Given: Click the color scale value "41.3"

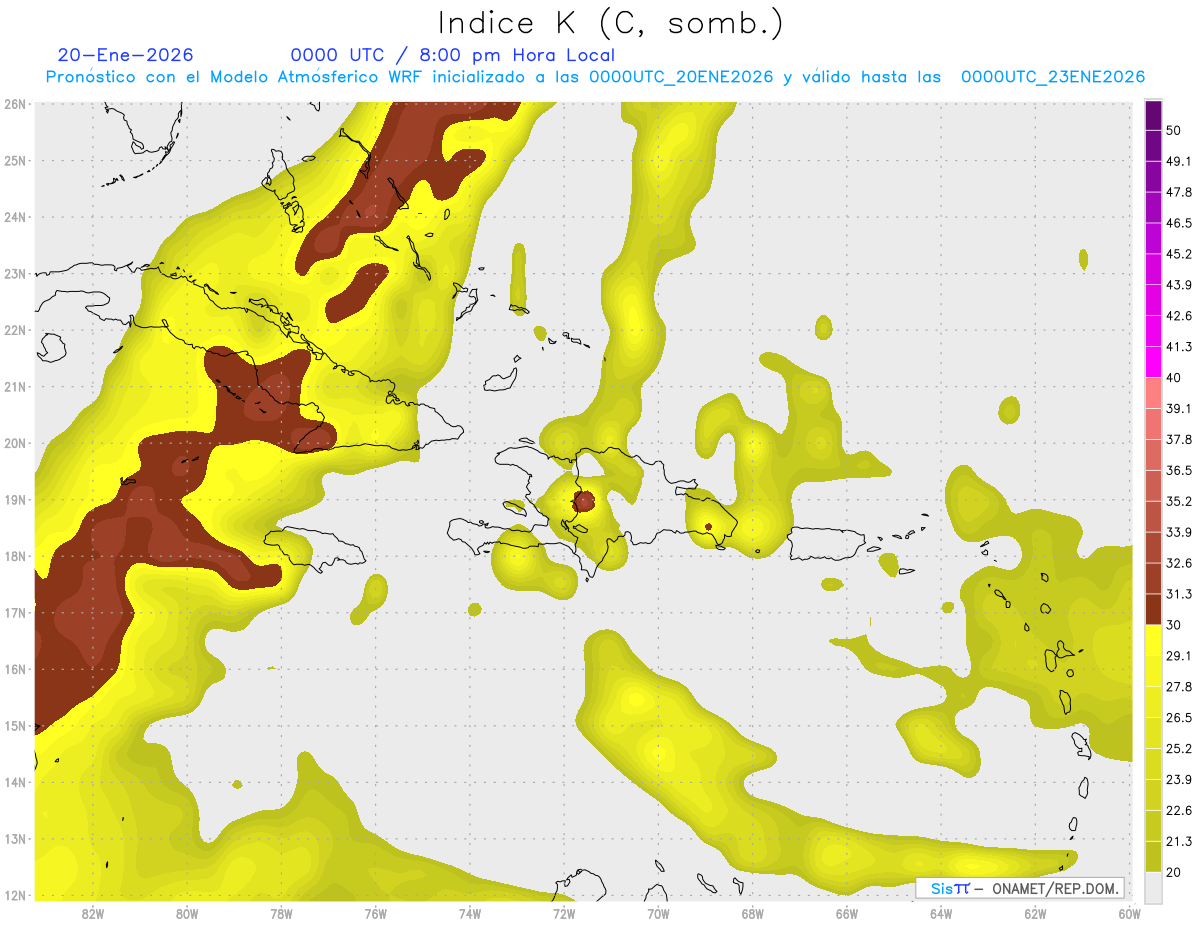Looking at the screenshot, I should (1179, 347).
